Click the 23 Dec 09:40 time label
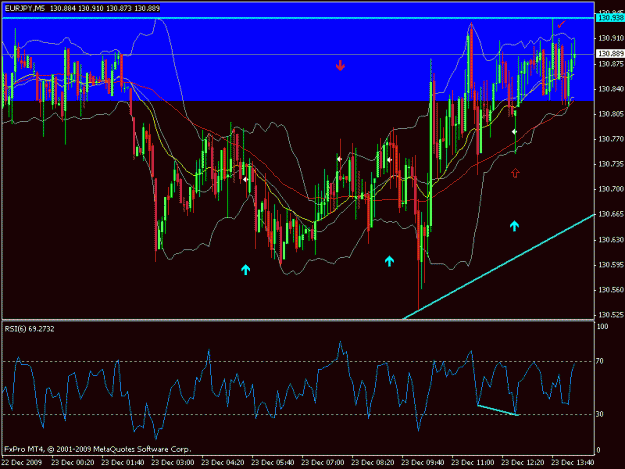Screen dimensions: 625x469 [x=423, y=463]
